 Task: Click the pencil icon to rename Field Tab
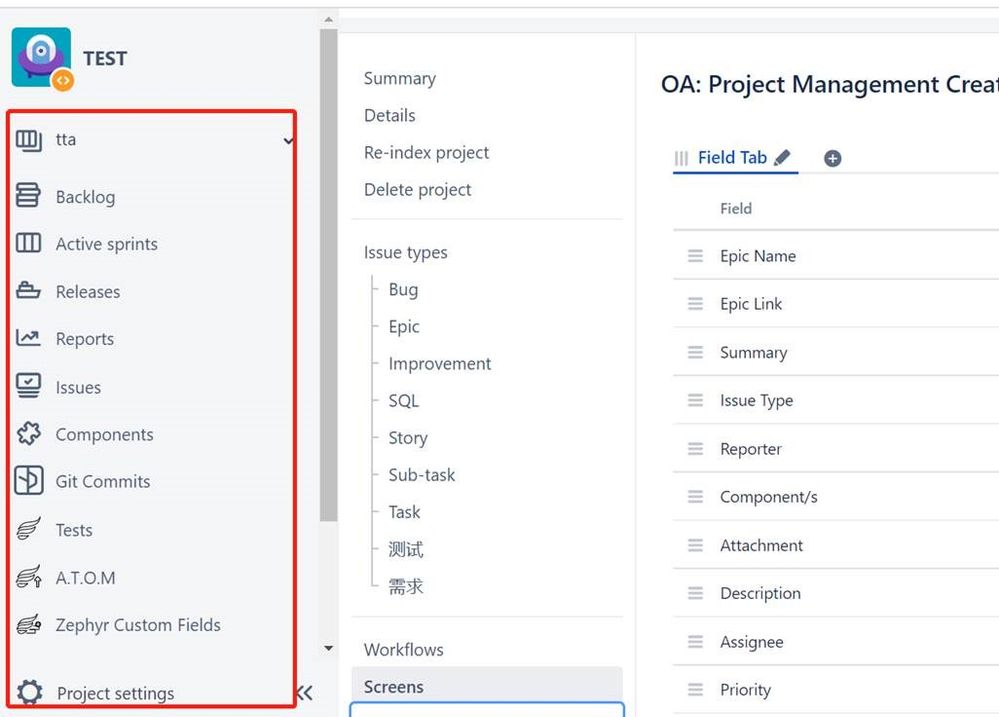782,157
